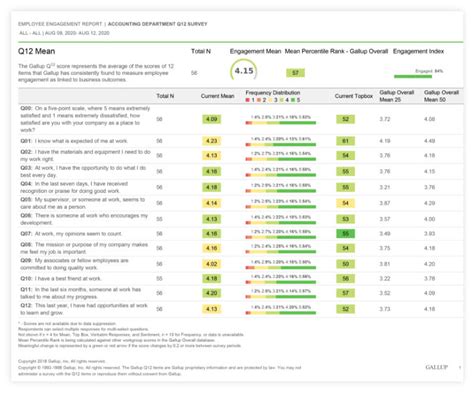Click the Q04 Gallup Overall Mean 25 value 3.21
474x393 pixels.
(x=385, y=187)
